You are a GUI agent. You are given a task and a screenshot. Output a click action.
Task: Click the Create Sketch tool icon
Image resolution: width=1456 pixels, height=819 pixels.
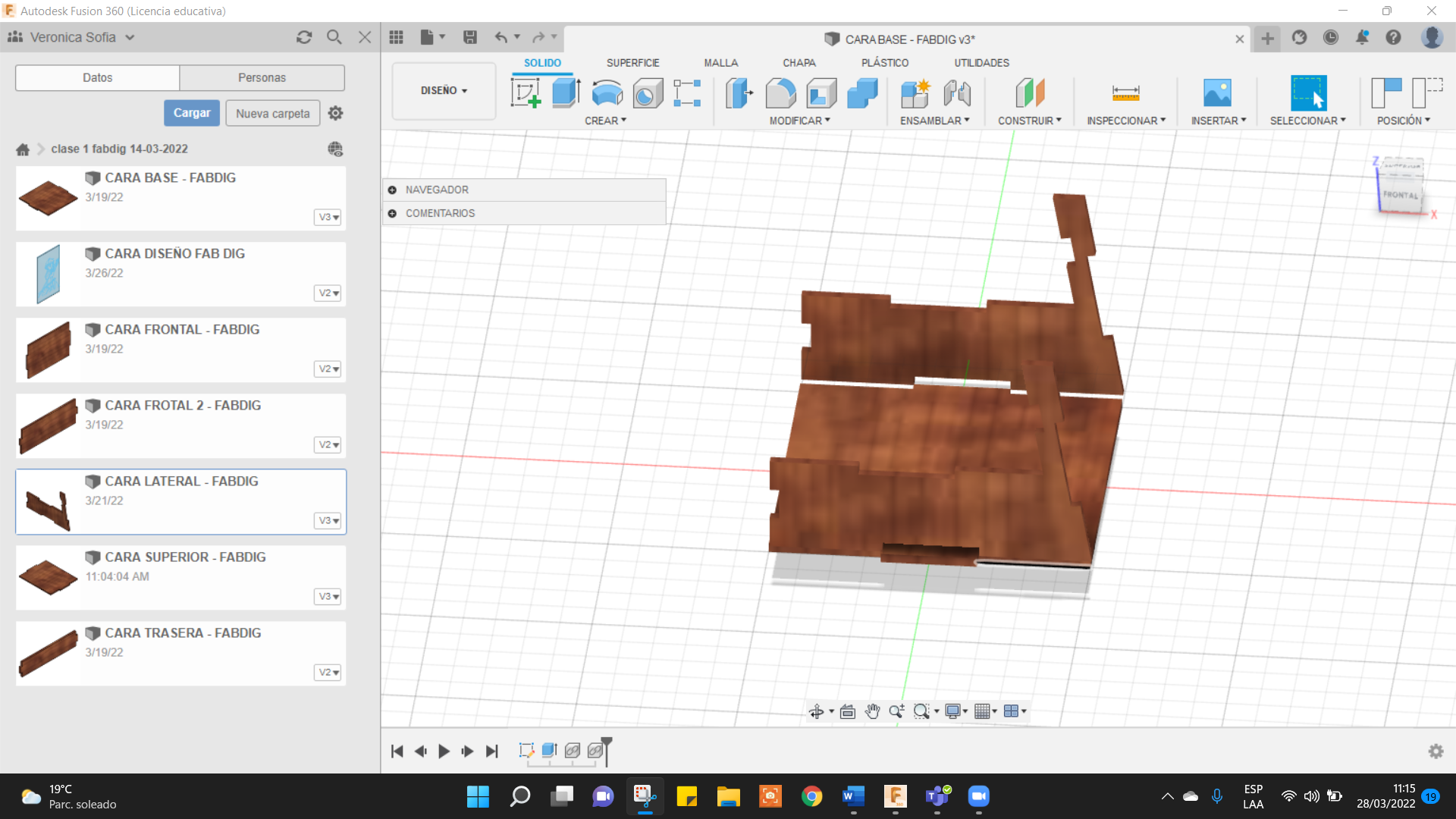tap(526, 93)
